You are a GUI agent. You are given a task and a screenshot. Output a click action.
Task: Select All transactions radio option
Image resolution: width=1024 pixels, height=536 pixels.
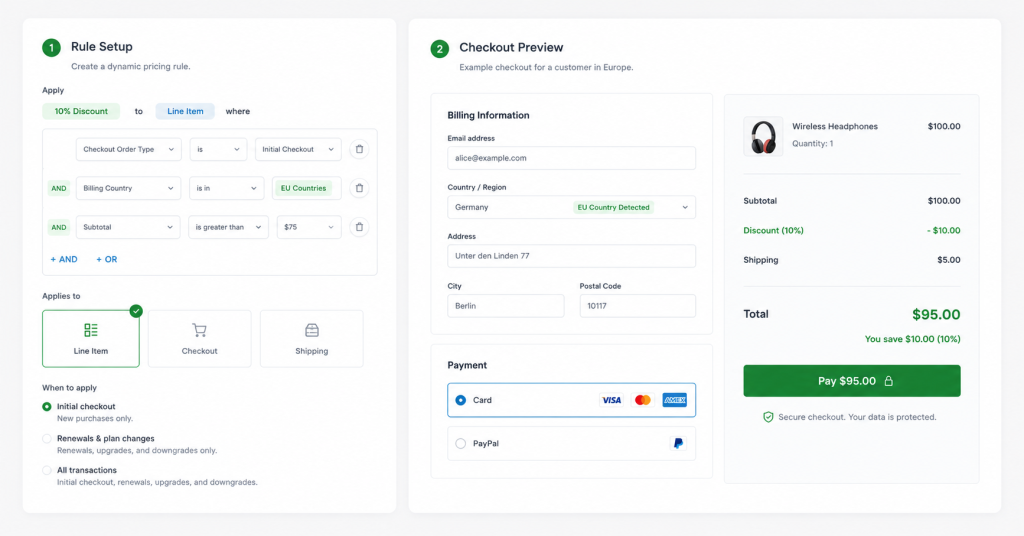(x=47, y=470)
